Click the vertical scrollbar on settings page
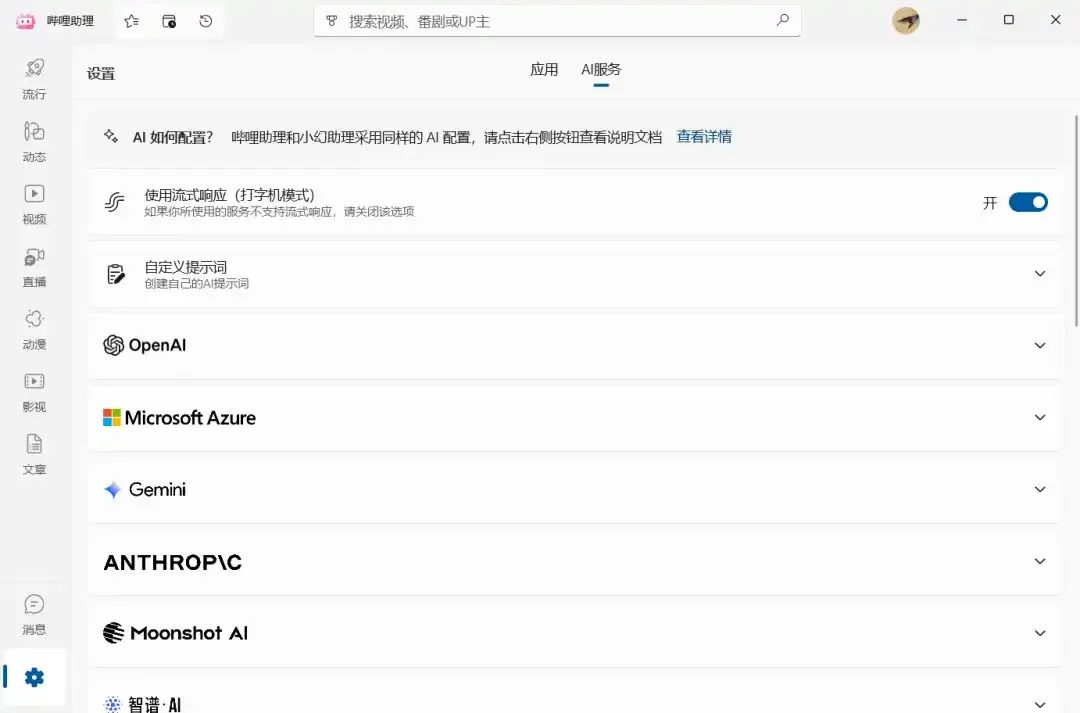Image resolution: width=1080 pixels, height=713 pixels. click(1077, 220)
